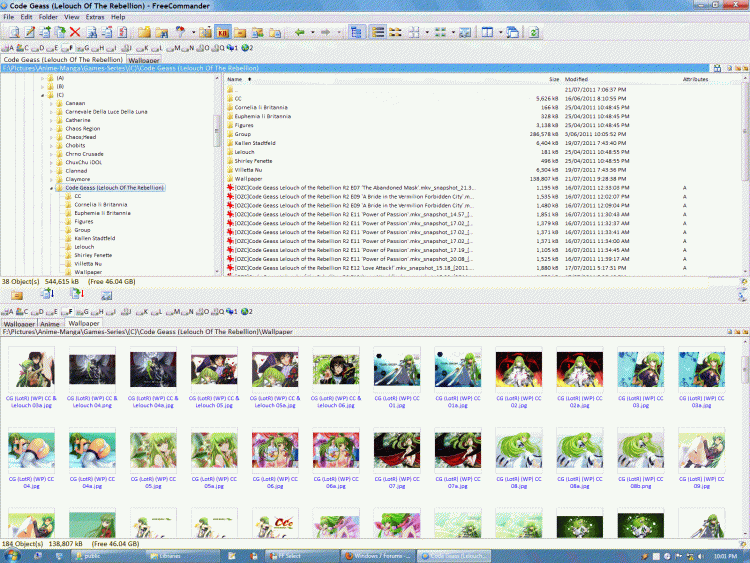The image size is (750, 563).
Task: Click the yellow folder icon in middle bar
Action: pos(17,295)
